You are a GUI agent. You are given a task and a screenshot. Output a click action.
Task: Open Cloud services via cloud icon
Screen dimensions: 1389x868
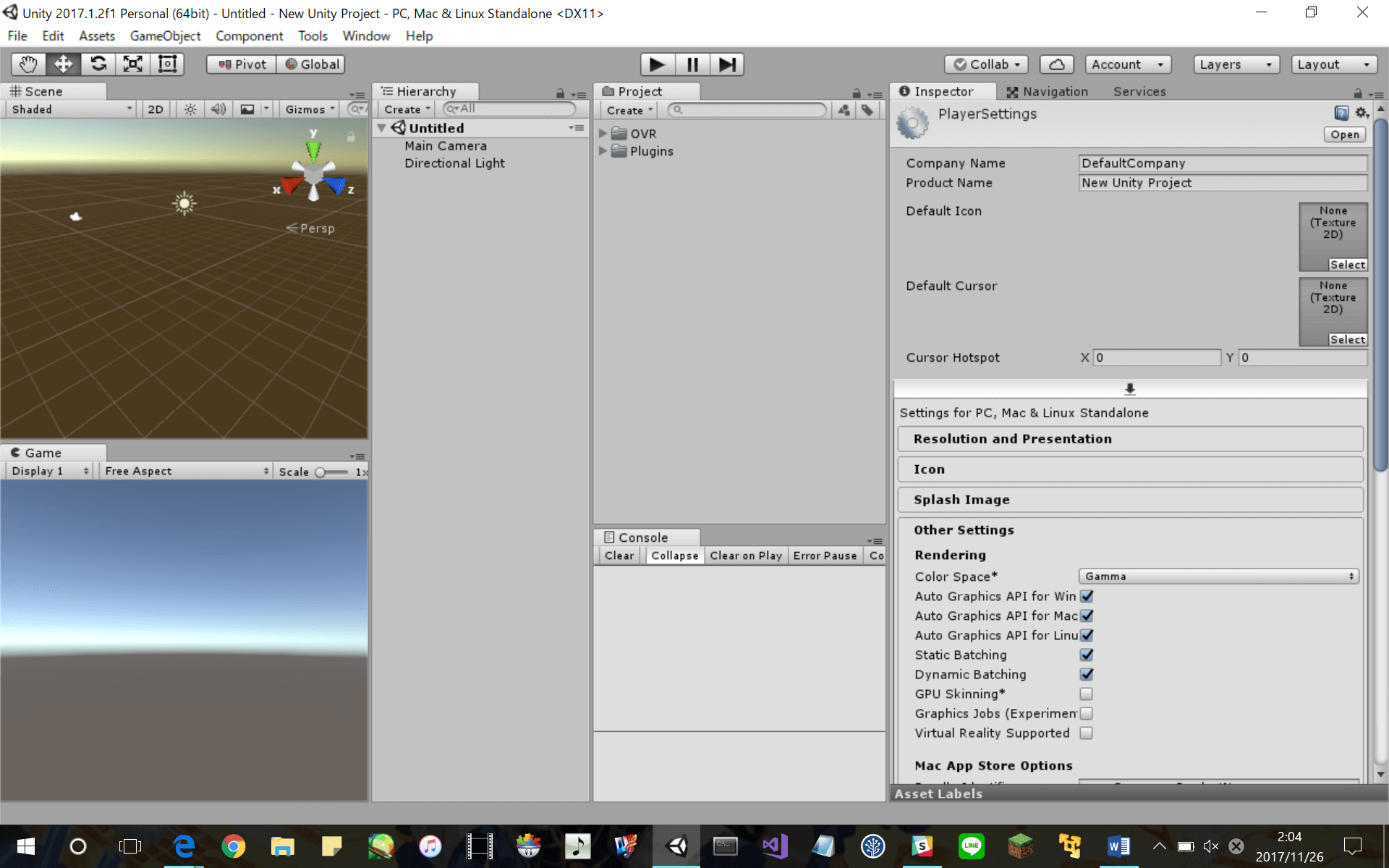point(1056,64)
